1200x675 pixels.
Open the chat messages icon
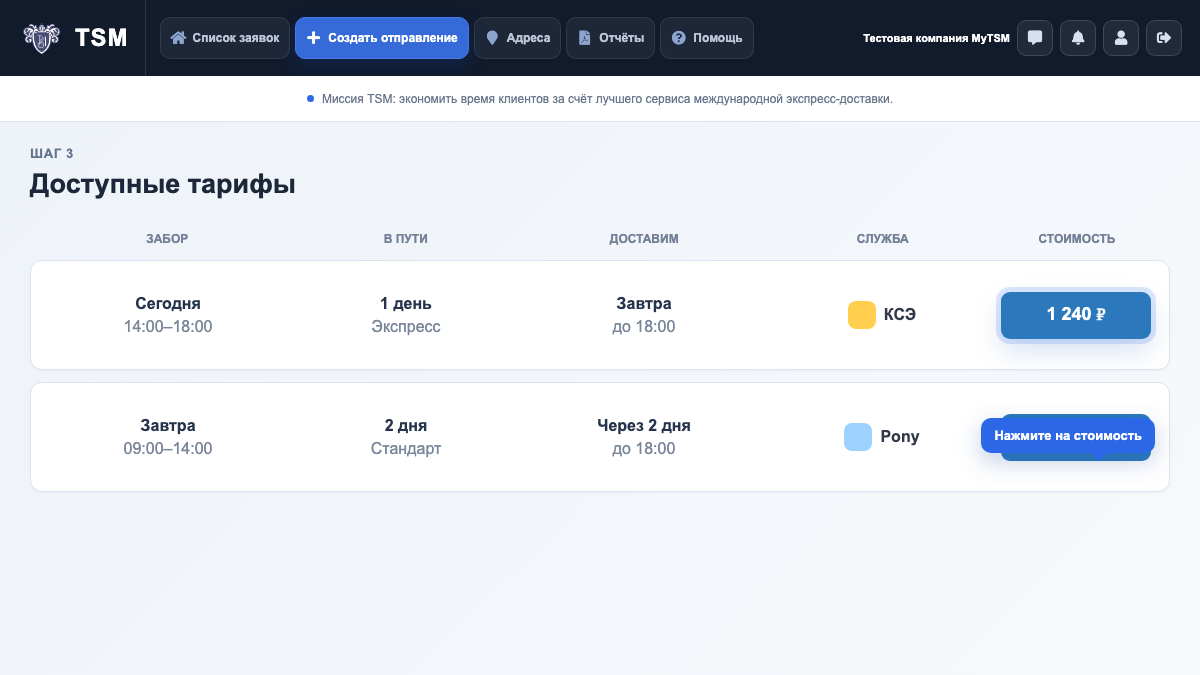(x=1035, y=38)
